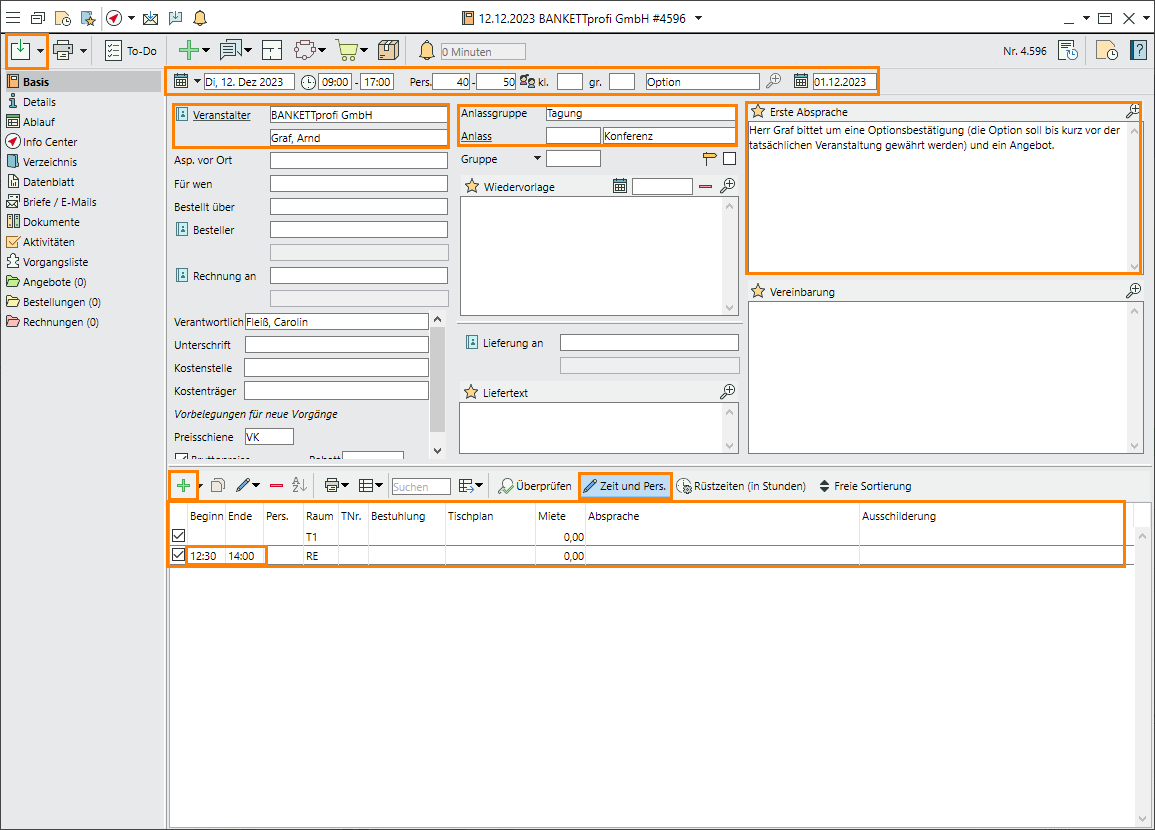Click the calendar icon in the Wiedervorlage section
This screenshot has height=830, width=1155.
[620, 186]
